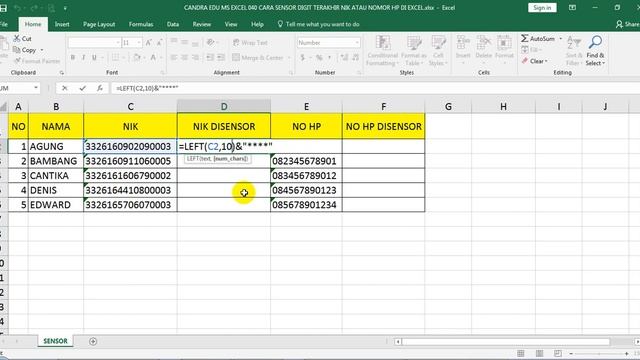Click Merge & Center button

(258, 58)
